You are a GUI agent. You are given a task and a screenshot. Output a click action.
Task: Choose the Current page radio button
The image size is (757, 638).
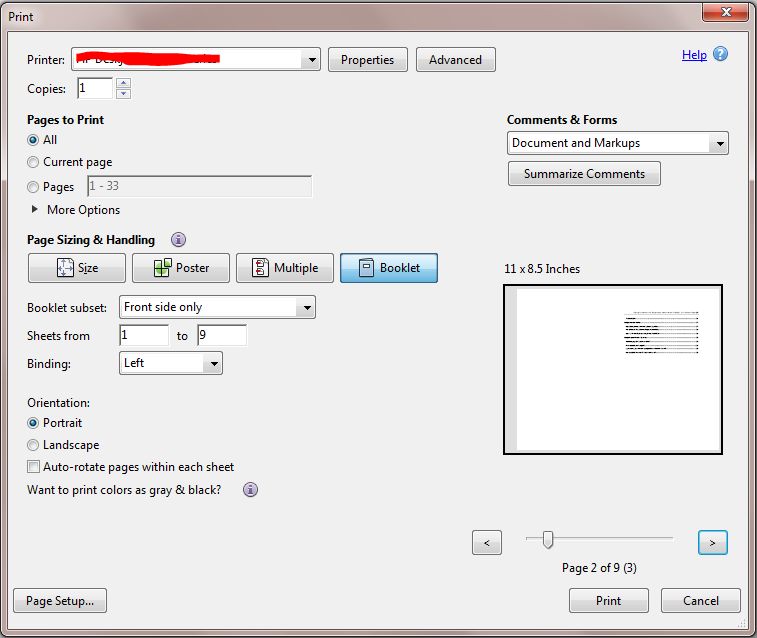pos(33,162)
